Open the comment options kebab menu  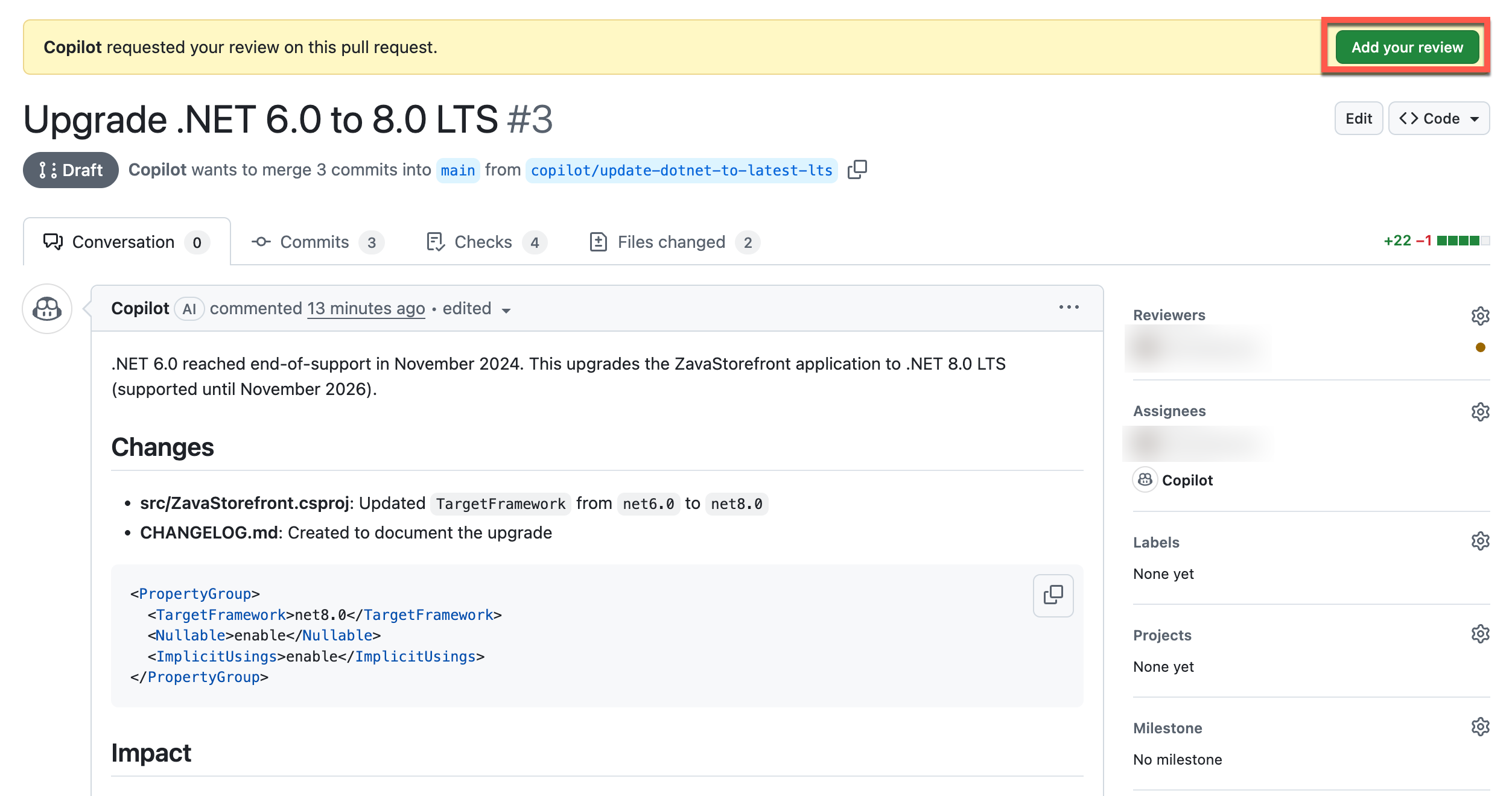pyautogui.click(x=1069, y=308)
